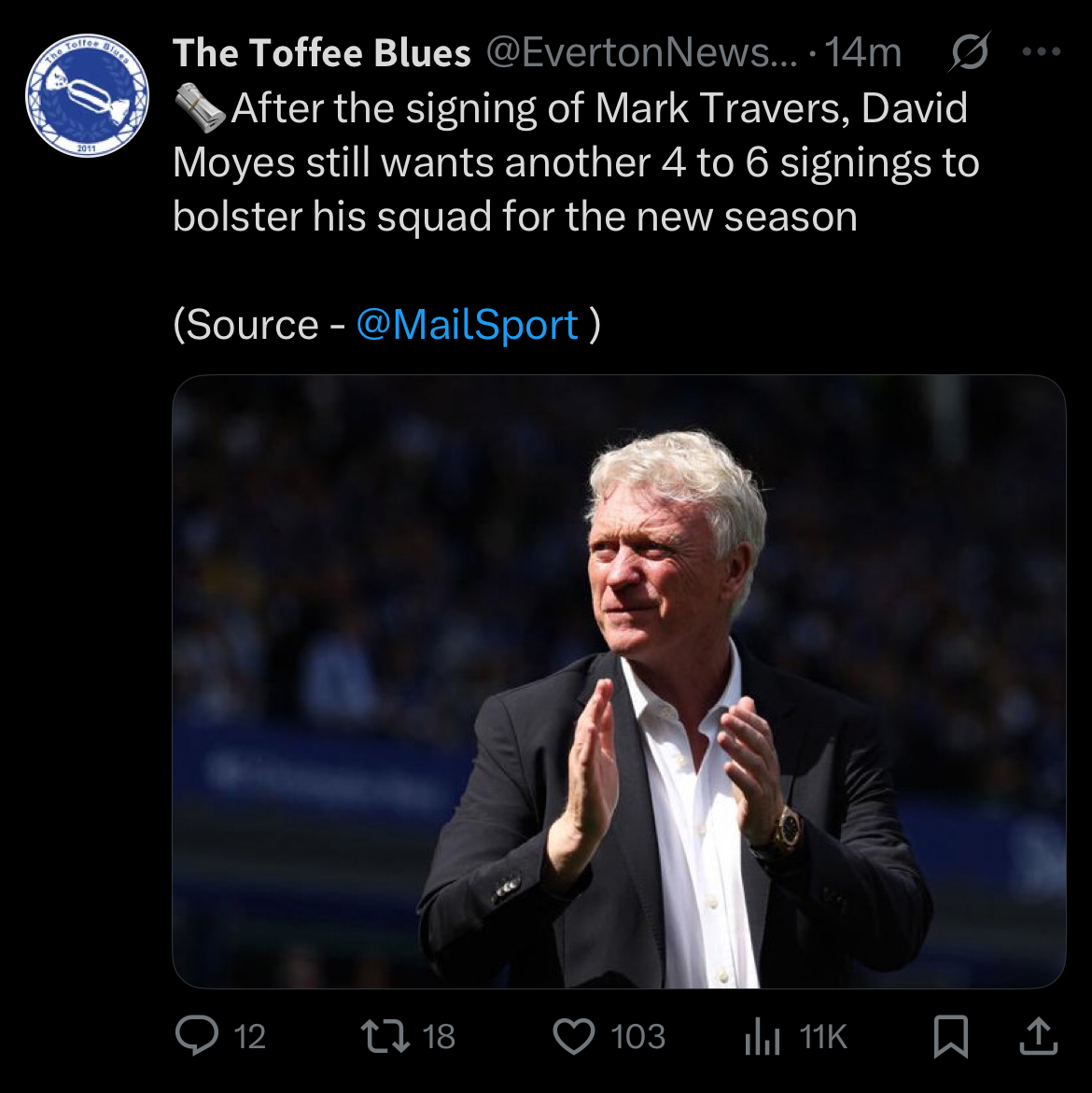The image size is (1092, 1093).
Task: View post analytics bar chart icon
Action: pos(762,1036)
